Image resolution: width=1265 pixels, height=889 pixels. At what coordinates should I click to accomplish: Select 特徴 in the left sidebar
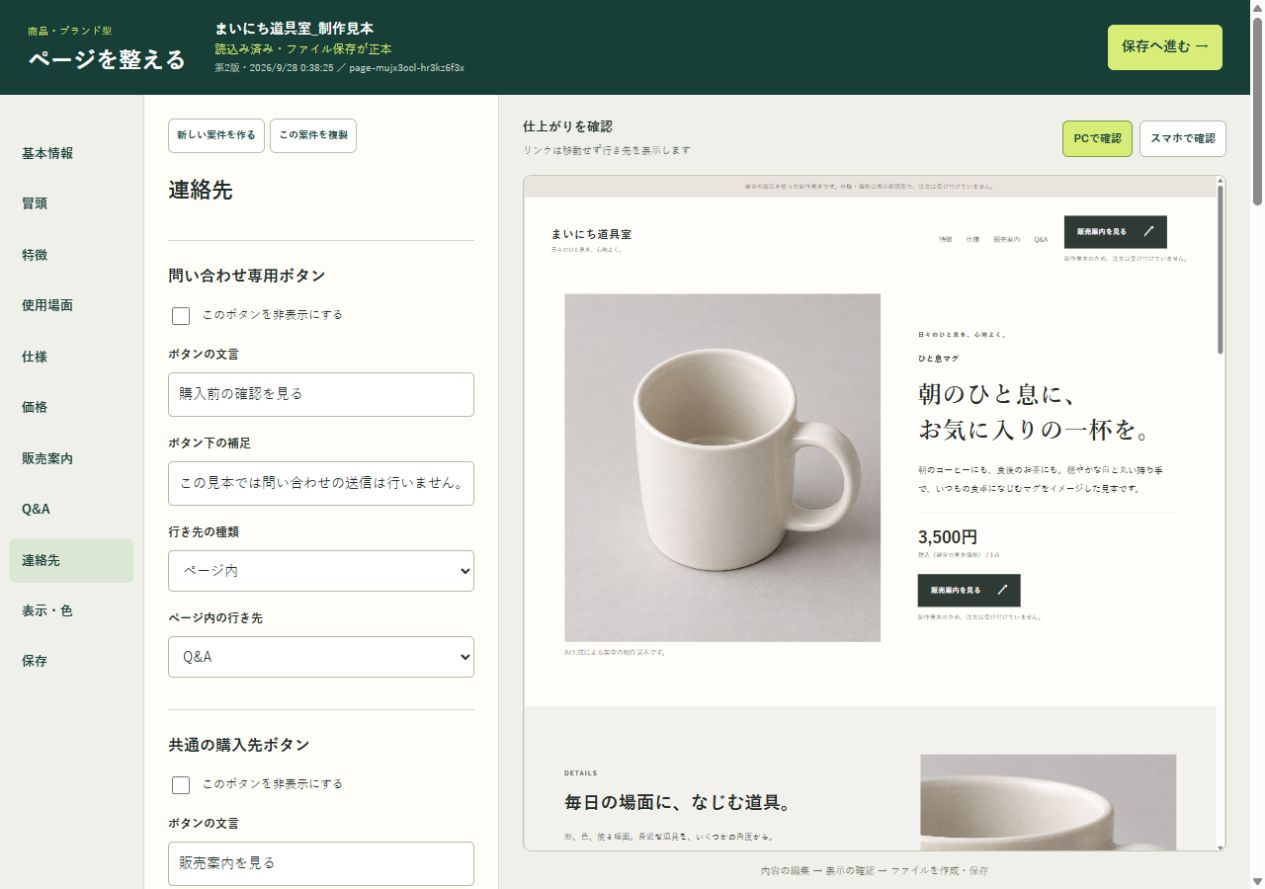[71, 255]
